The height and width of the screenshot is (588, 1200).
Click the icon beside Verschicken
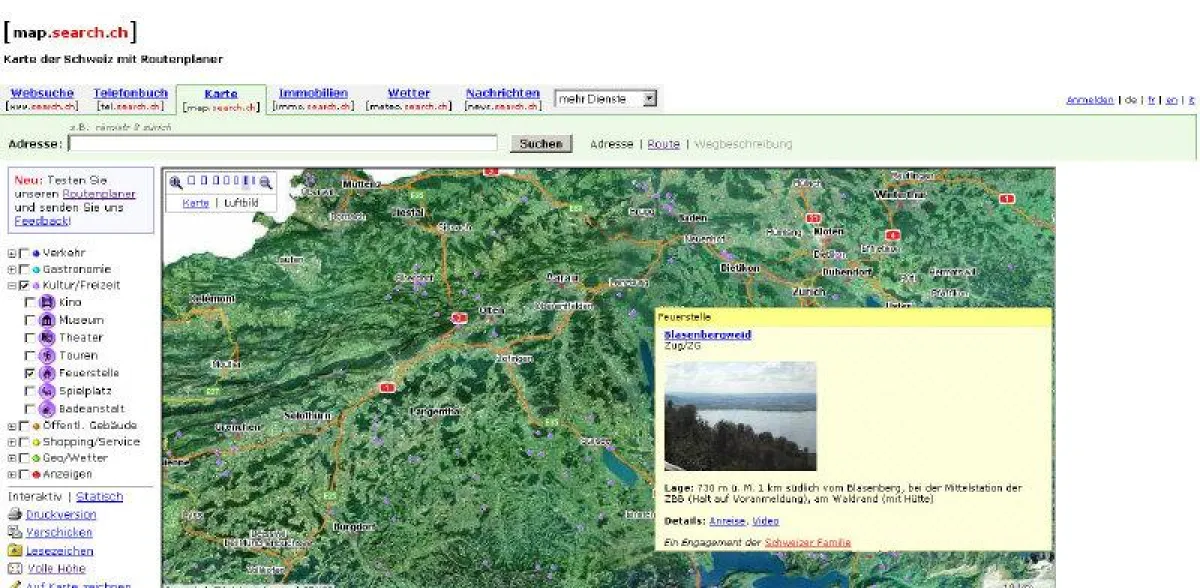click(15, 533)
